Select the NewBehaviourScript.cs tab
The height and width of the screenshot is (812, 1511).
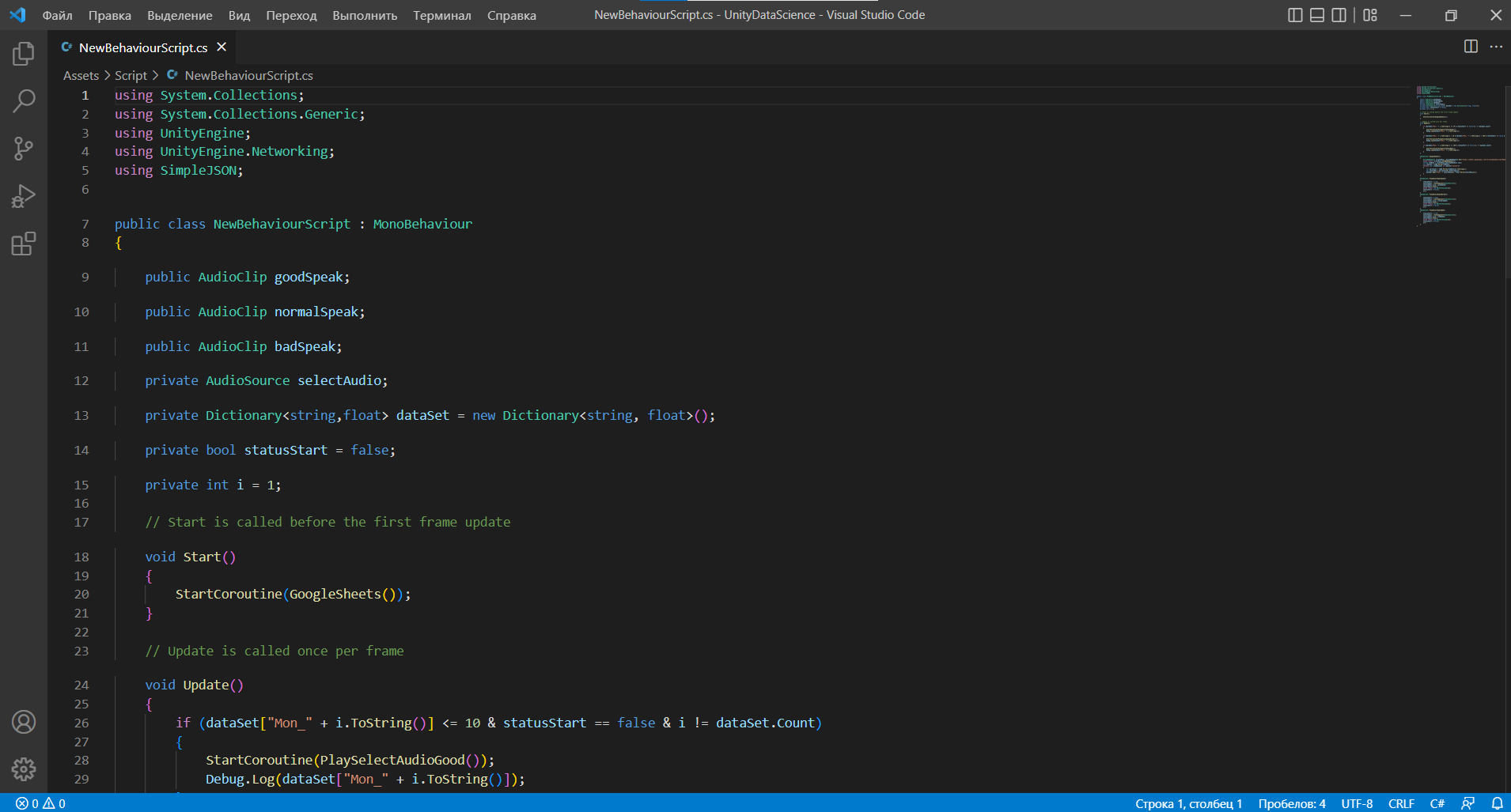pyautogui.click(x=141, y=47)
